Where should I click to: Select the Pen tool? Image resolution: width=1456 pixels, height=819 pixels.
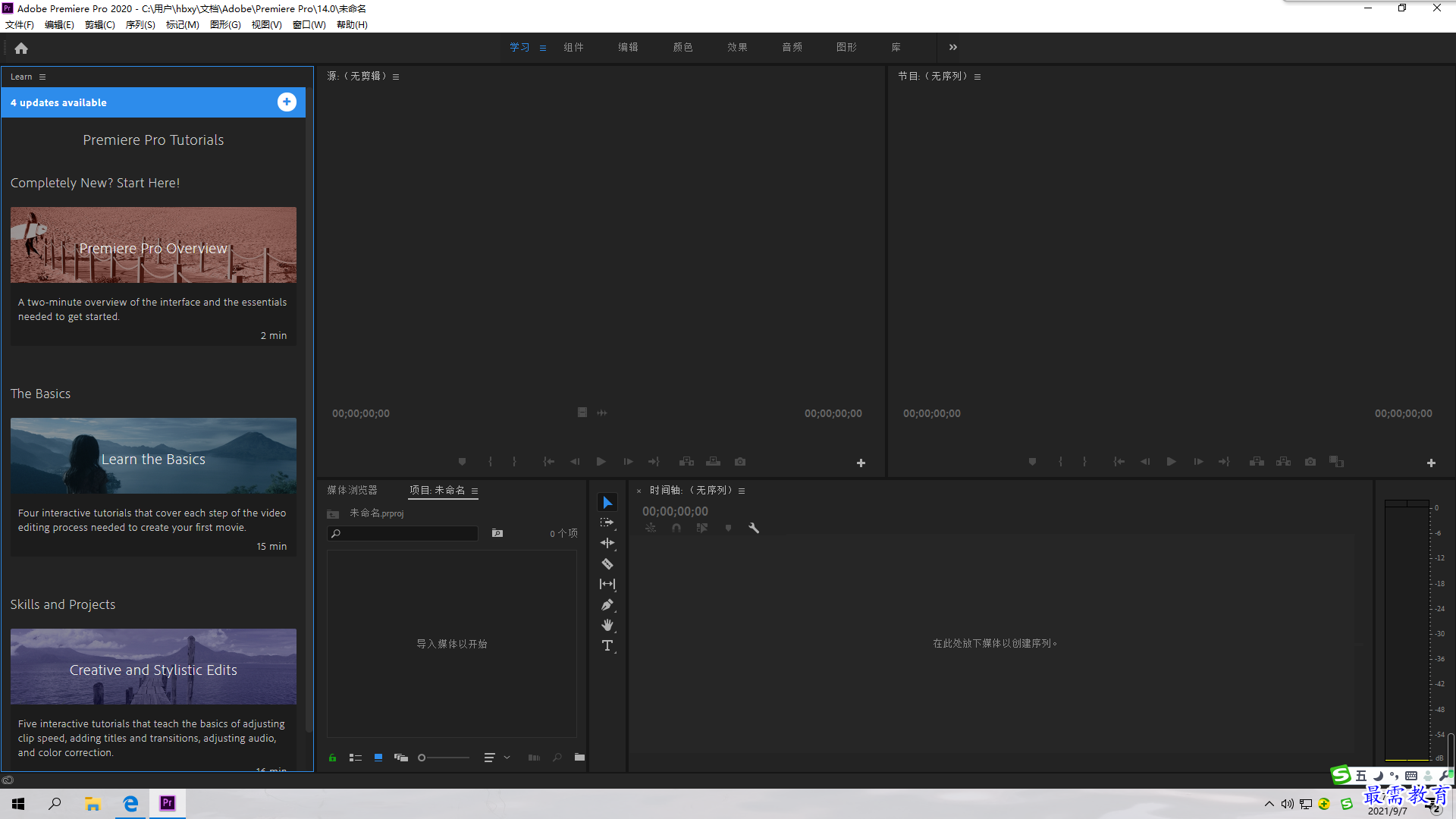pyautogui.click(x=607, y=604)
